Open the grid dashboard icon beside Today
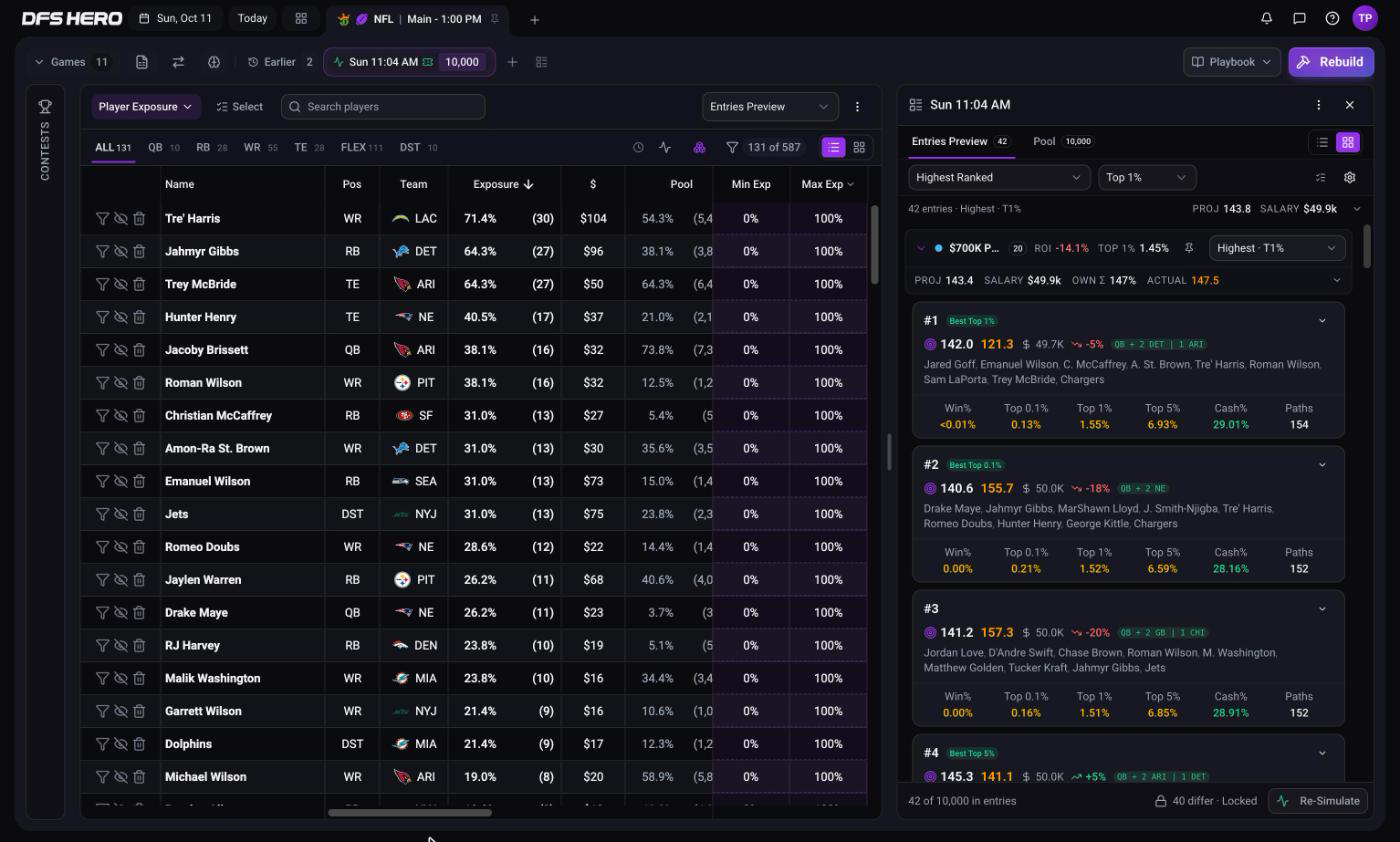Image resolution: width=1400 pixels, height=842 pixels. (301, 18)
